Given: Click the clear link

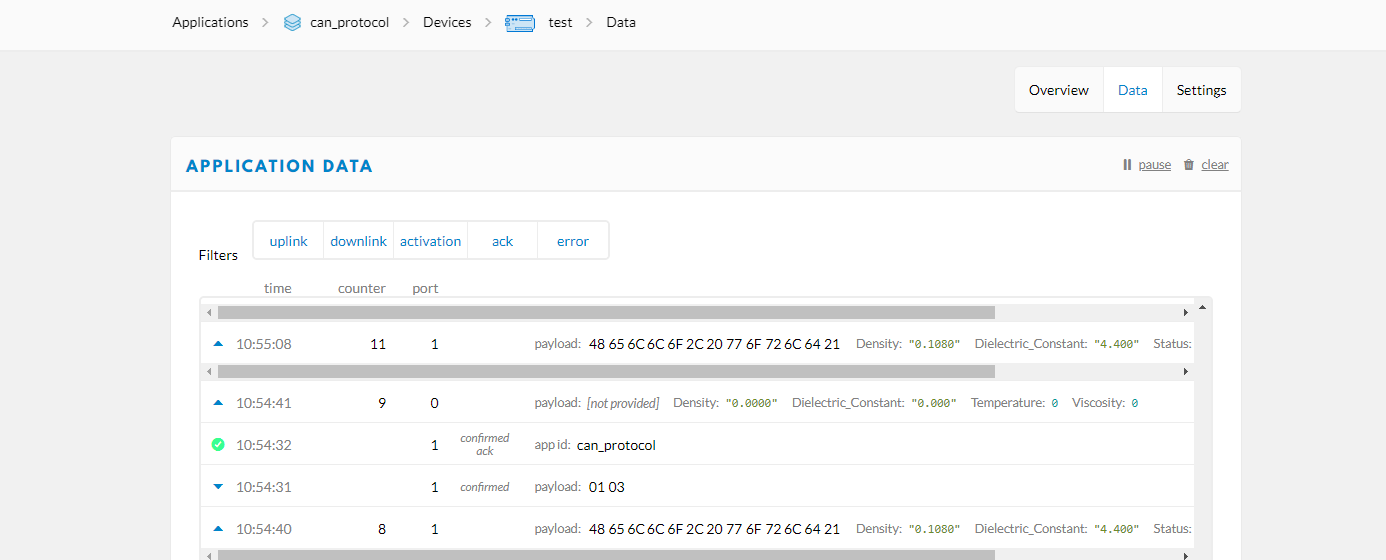Looking at the screenshot, I should pos(1215,165).
